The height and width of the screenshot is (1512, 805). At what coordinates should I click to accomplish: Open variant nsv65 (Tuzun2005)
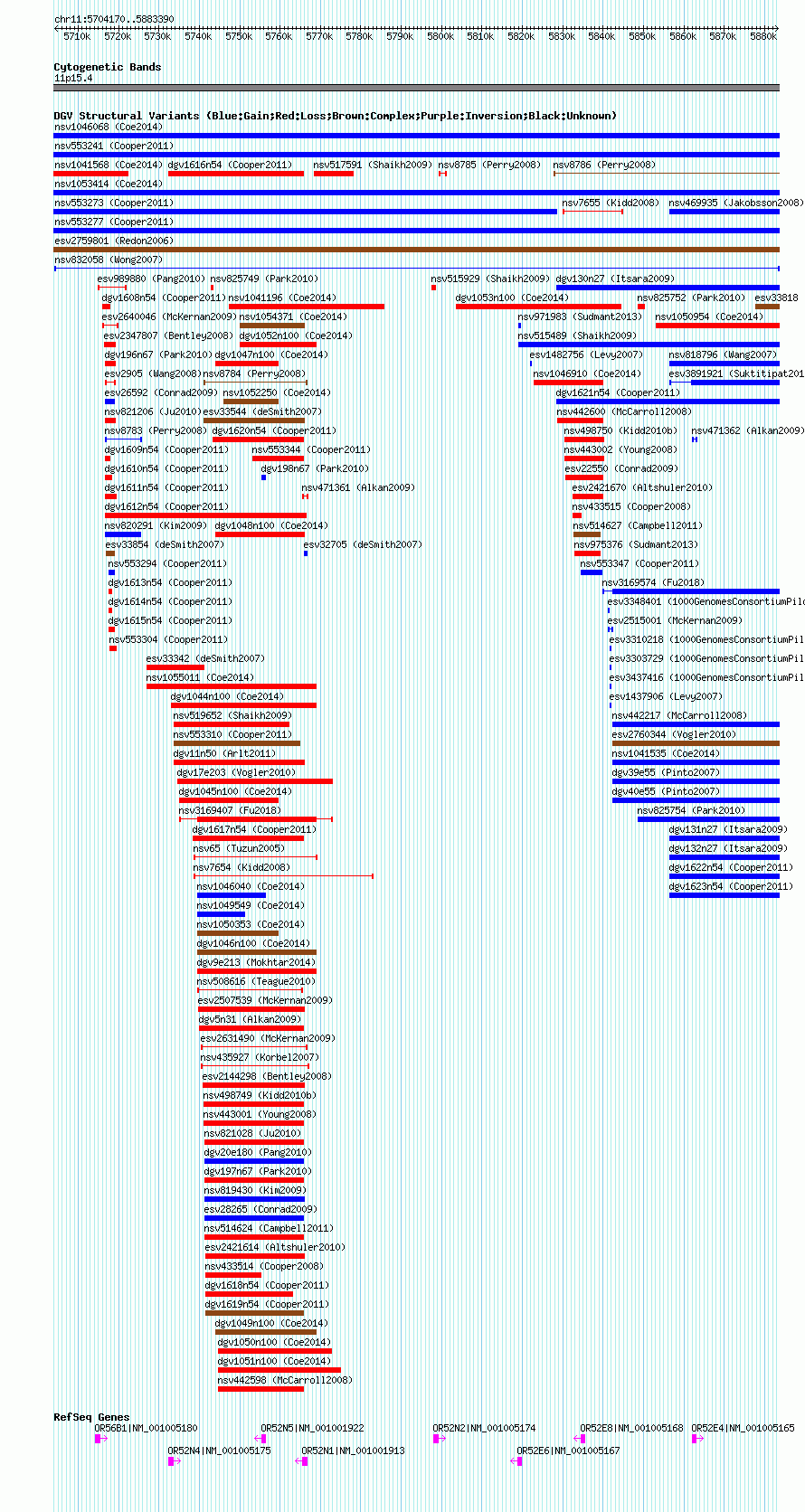pyautogui.click(x=239, y=848)
